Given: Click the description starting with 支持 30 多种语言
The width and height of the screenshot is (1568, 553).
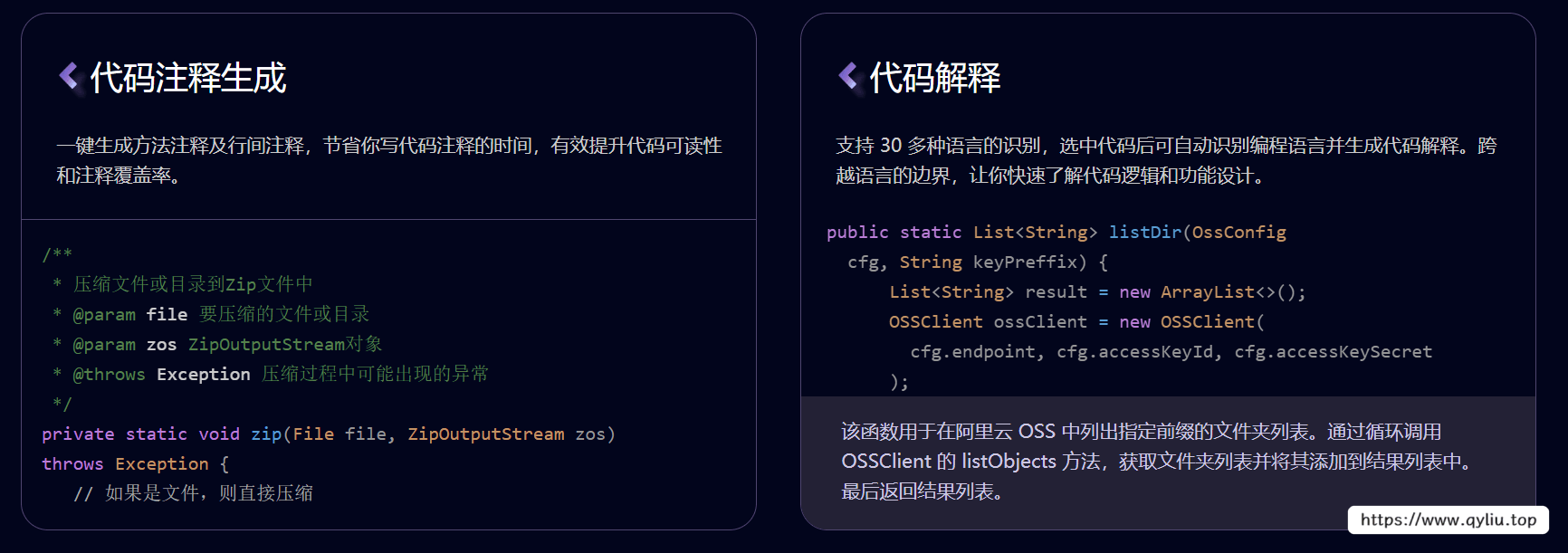Looking at the screenshot, I should tap(1166, 160).
